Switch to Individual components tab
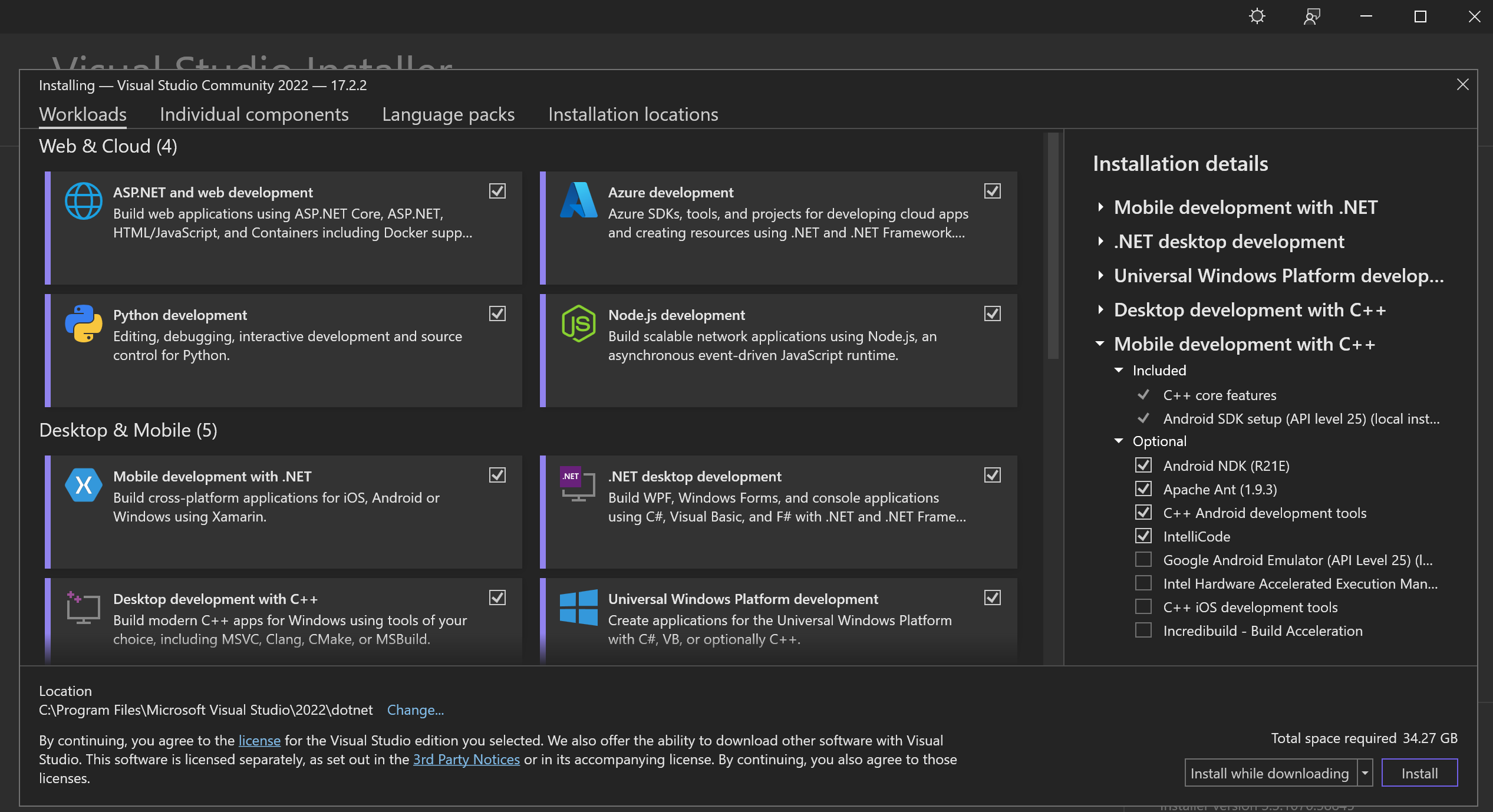This screenshot has height=812, width=1493. tap(254, 114)
